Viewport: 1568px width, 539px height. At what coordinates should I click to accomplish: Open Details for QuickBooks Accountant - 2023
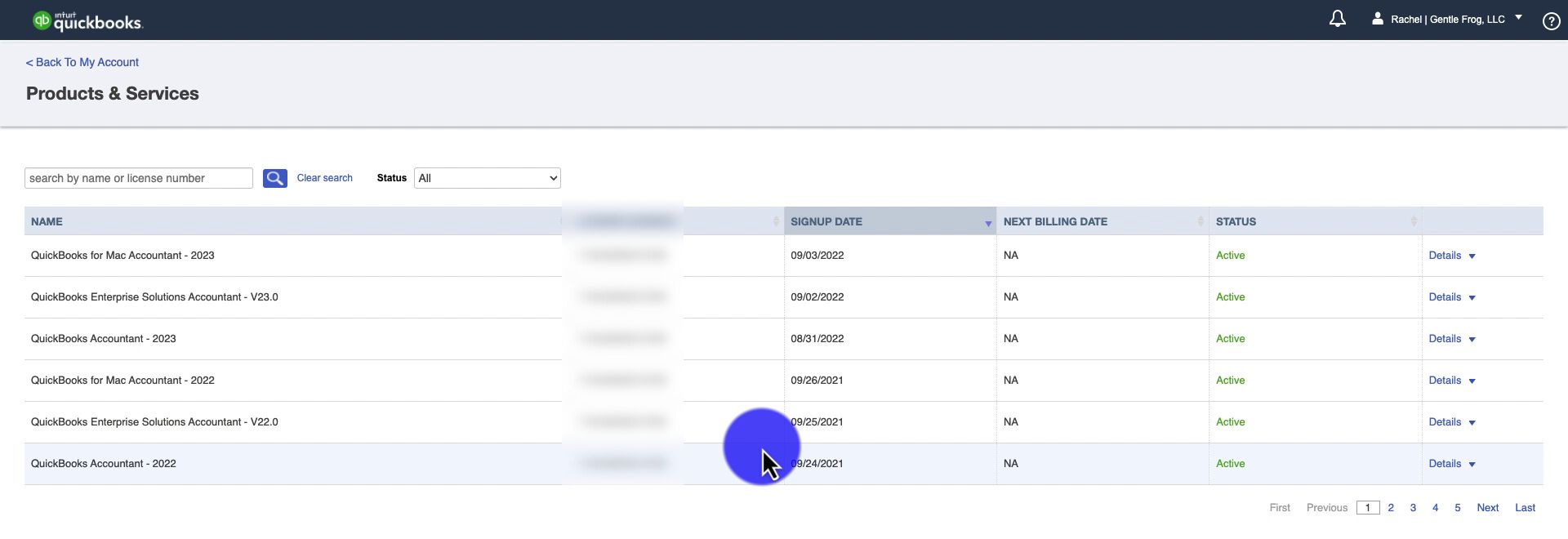[1444, 339]
